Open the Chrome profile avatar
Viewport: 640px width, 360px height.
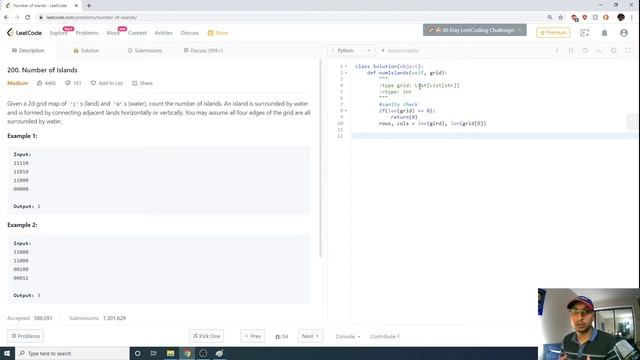click(x=621, y=18)
